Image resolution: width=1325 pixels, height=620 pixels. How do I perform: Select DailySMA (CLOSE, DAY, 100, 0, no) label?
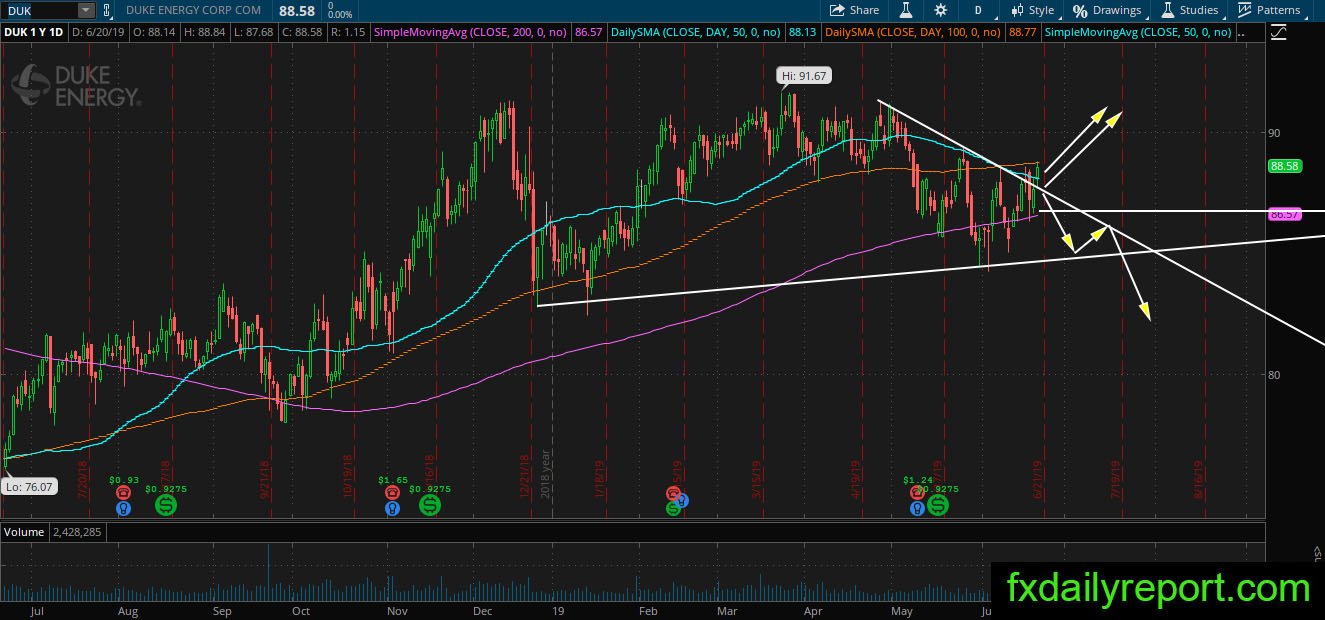913,33
